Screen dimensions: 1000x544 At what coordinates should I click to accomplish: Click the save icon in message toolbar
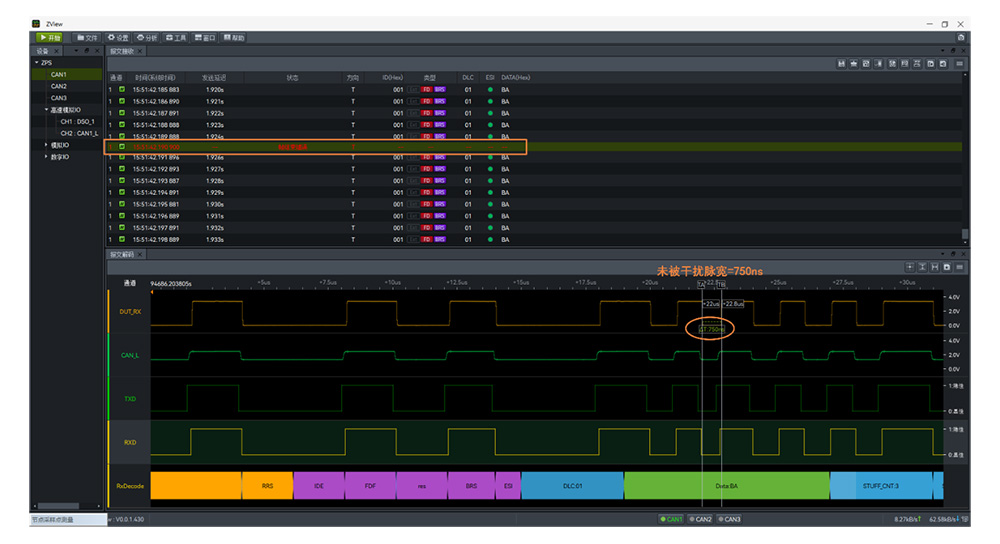[x=841, y=64]
